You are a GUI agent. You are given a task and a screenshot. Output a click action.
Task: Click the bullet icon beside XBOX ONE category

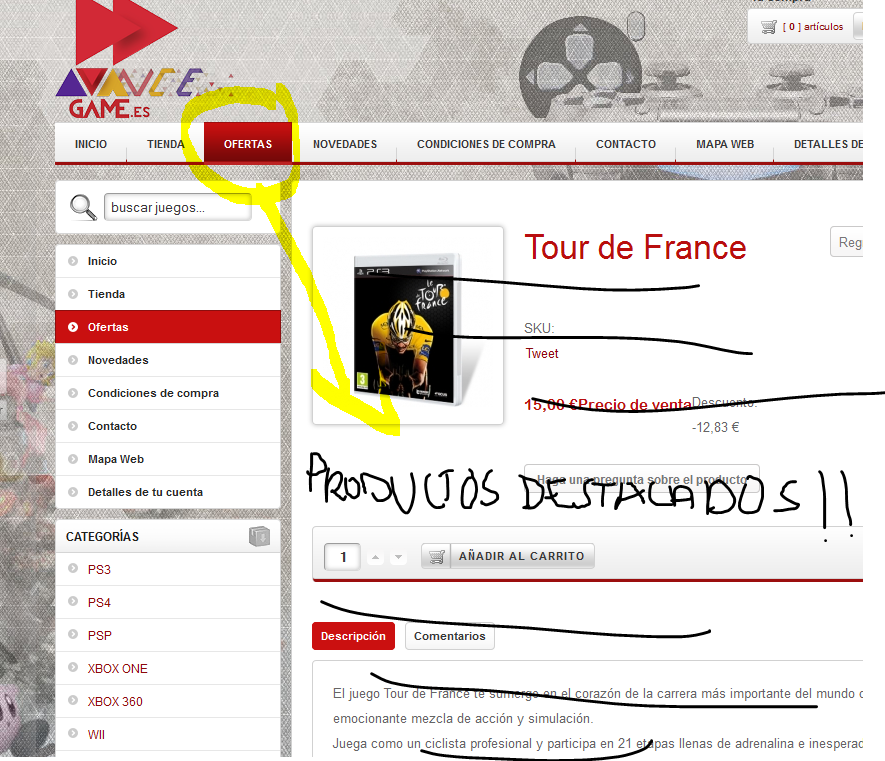click(73, 667)
